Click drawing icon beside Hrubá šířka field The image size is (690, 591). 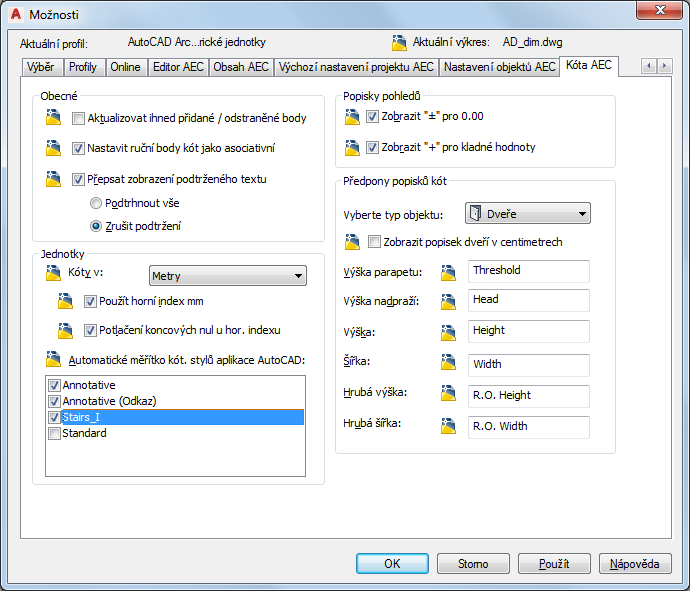(448, 426)
